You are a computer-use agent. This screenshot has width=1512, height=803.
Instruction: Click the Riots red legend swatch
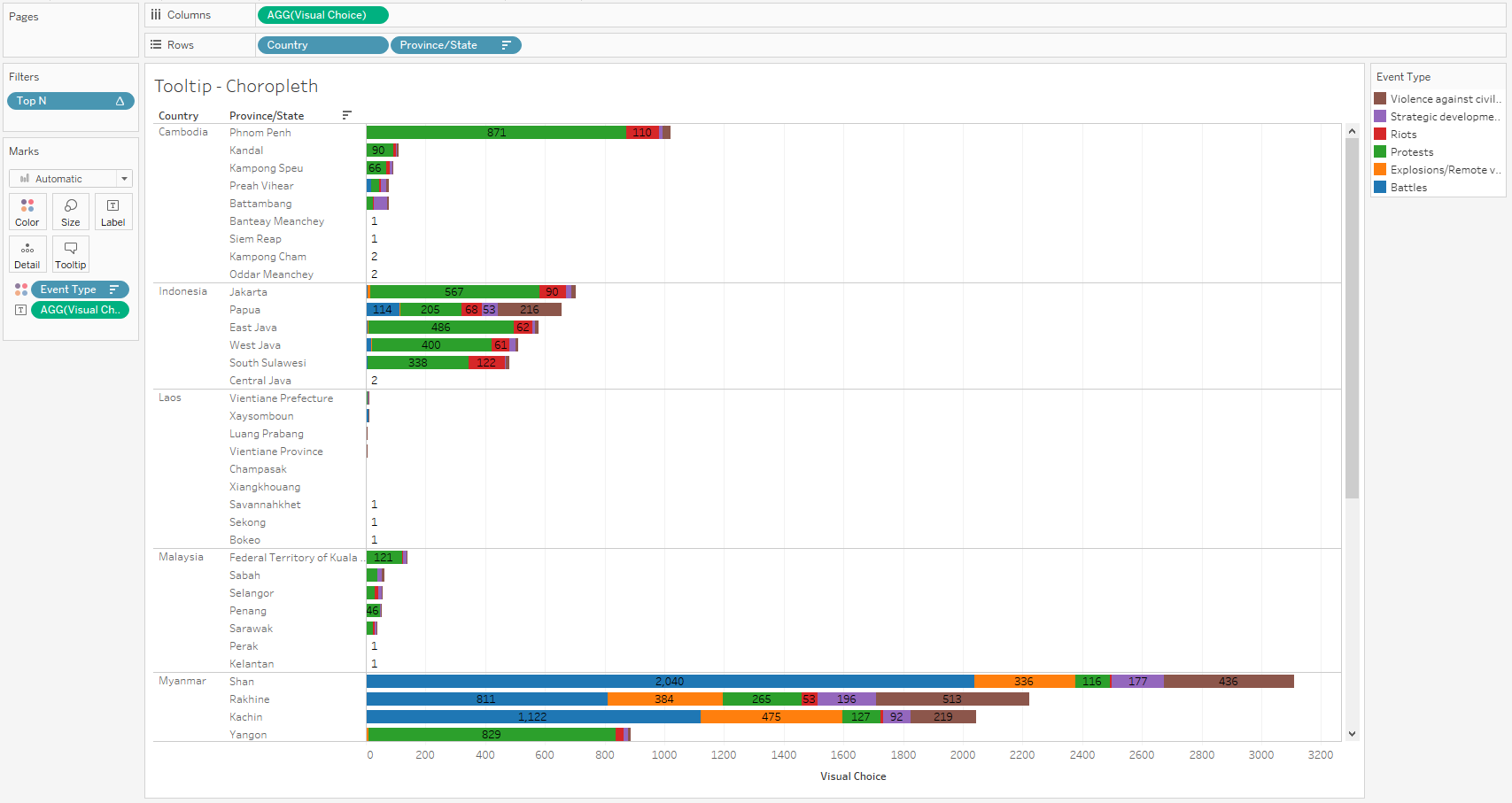(1380, 135)
